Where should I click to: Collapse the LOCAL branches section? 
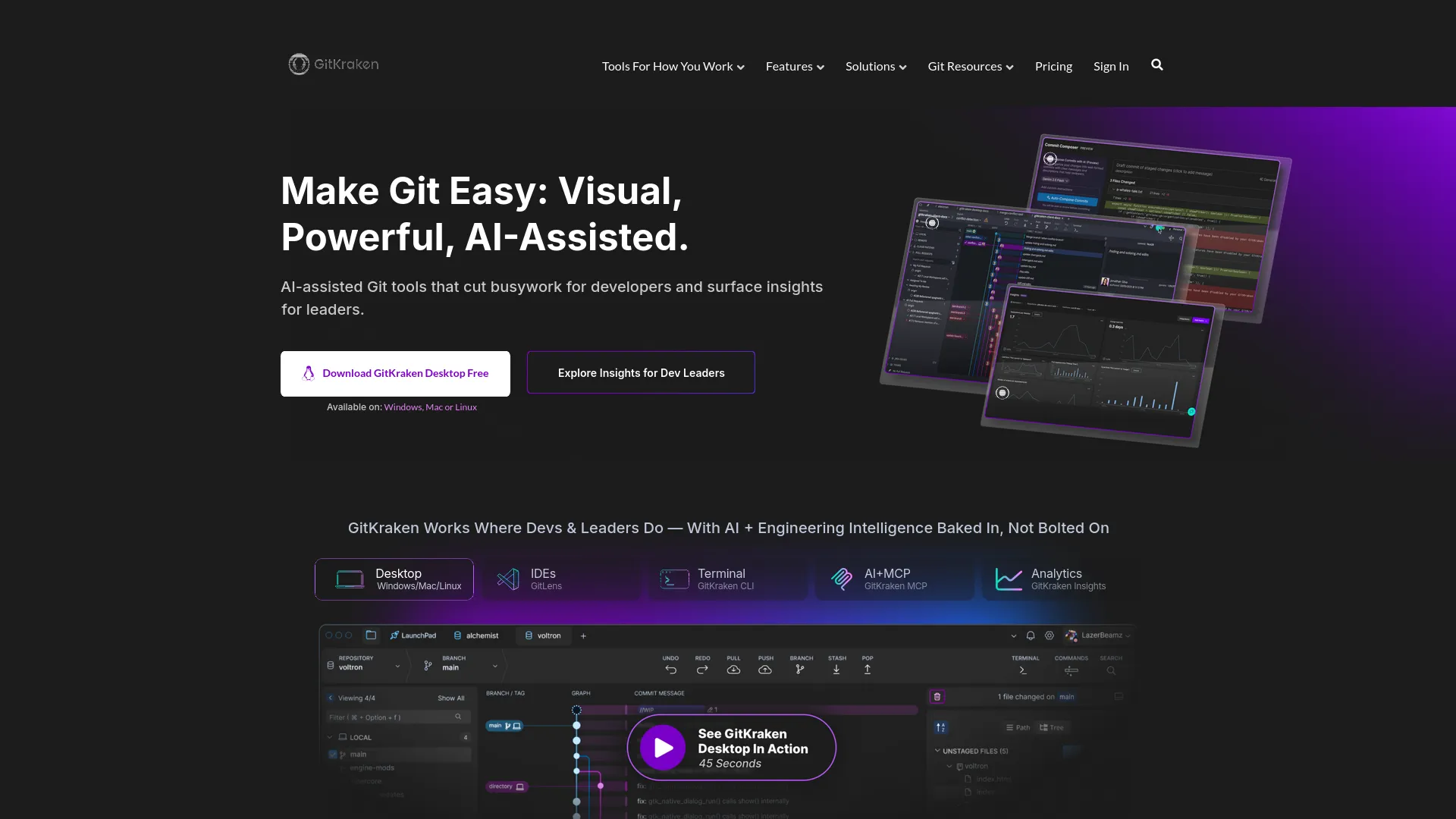click(x=330, y=737)
